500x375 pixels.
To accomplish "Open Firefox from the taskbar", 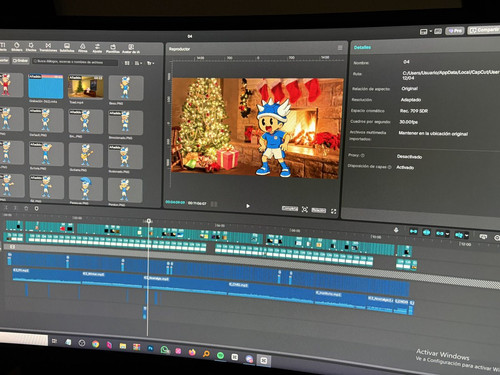I will coord(192,352).
